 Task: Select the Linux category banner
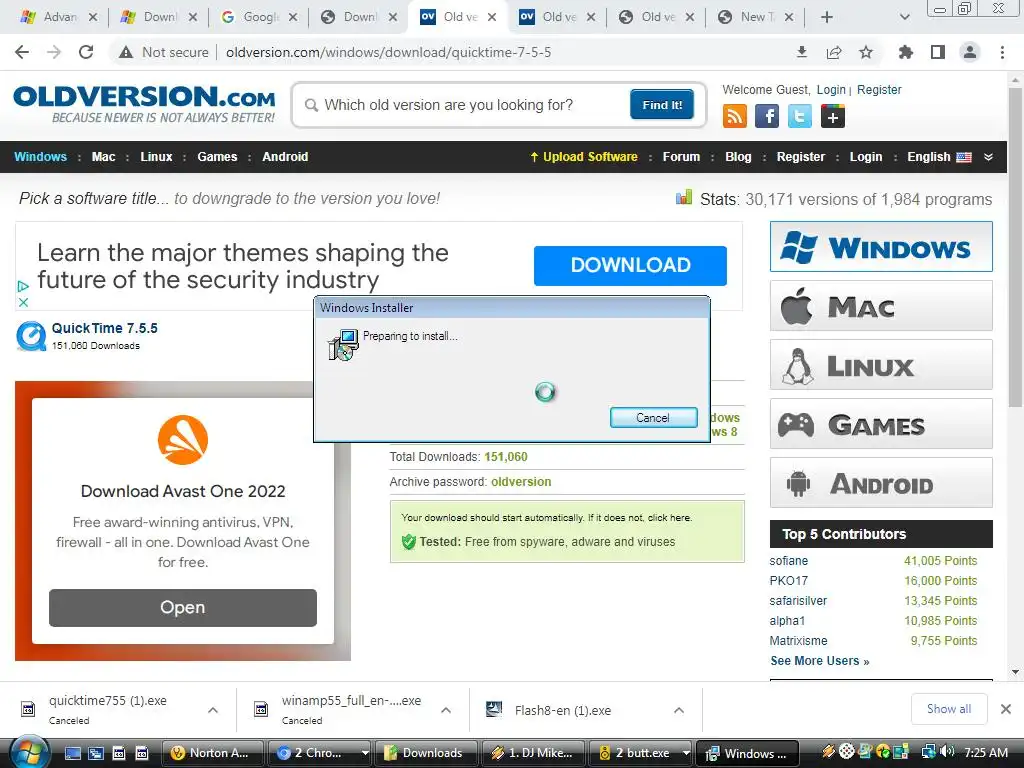(881, 364)
